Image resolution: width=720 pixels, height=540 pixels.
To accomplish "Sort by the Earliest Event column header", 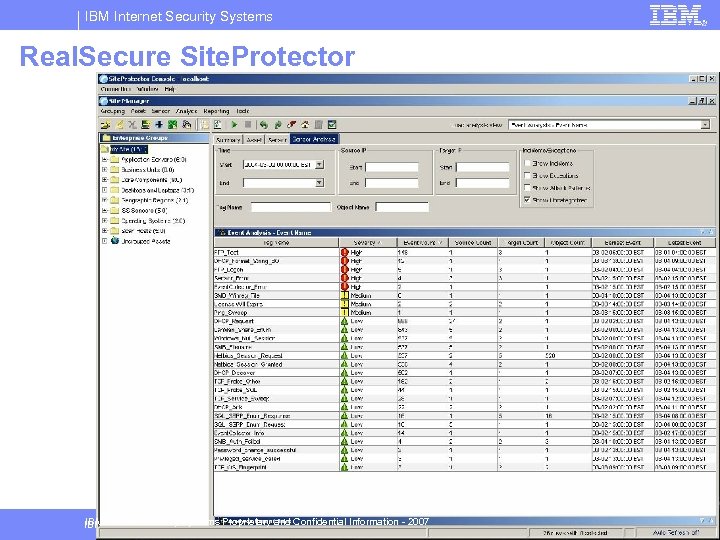I will click(x=622, y=242).
